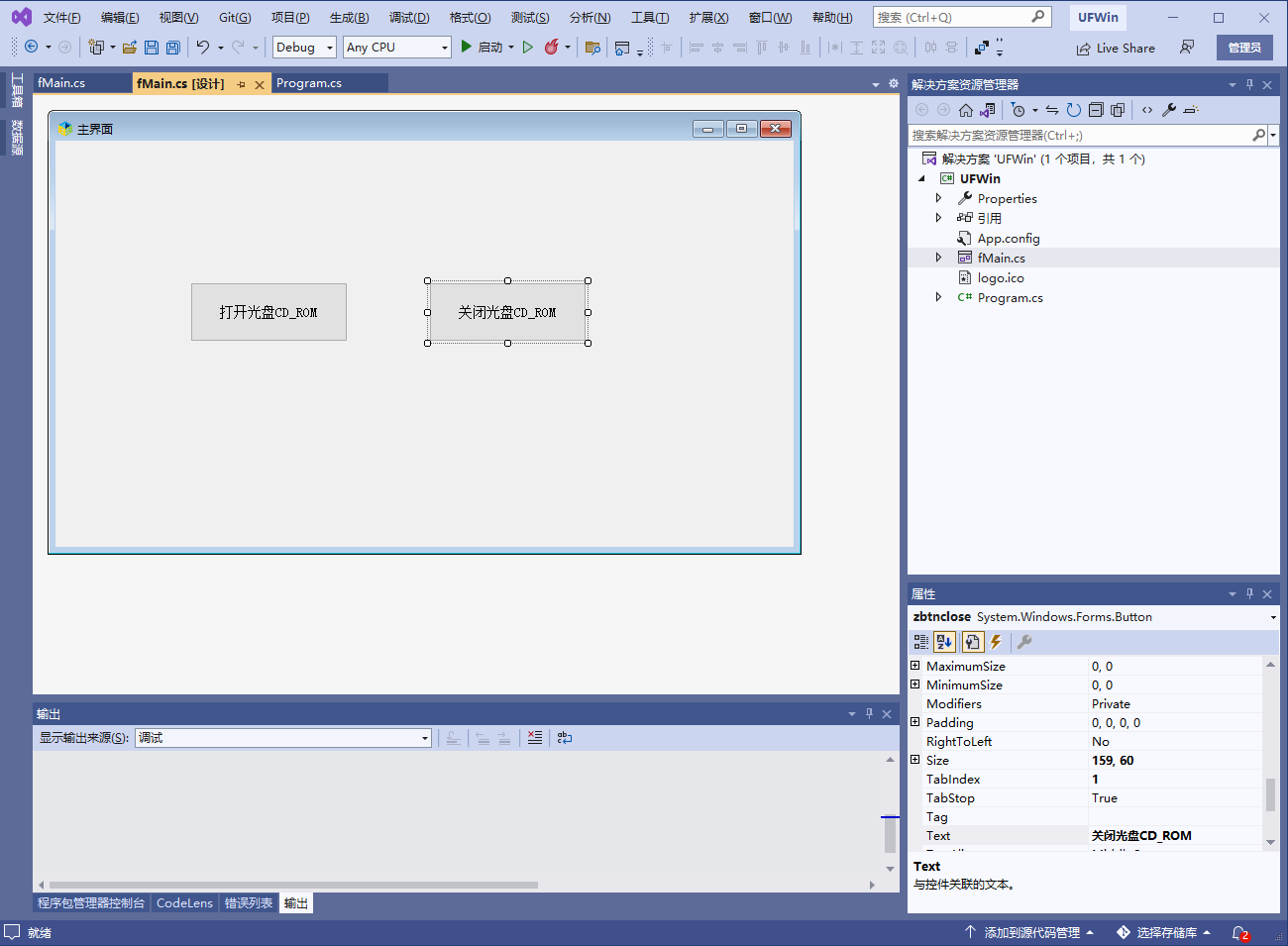The image size is (1288, 946).
Task: Expand the Padding property
Action: [915, 722]
